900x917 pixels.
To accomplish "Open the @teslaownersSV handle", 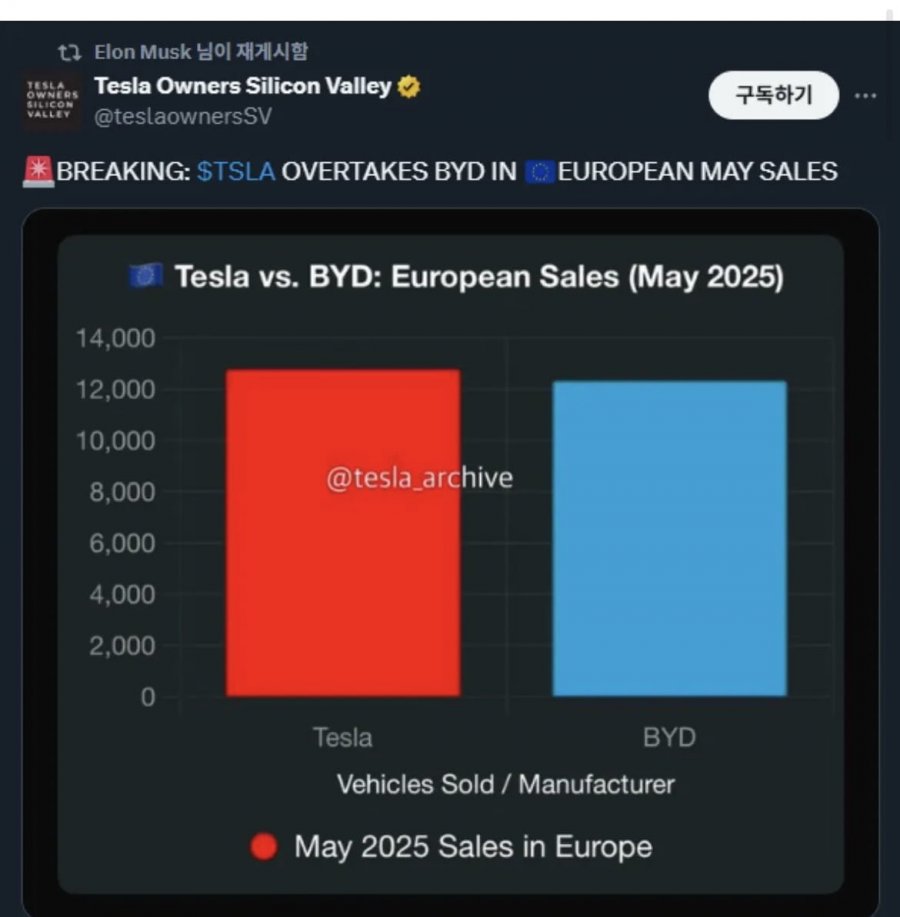I will tap(183, 116).
